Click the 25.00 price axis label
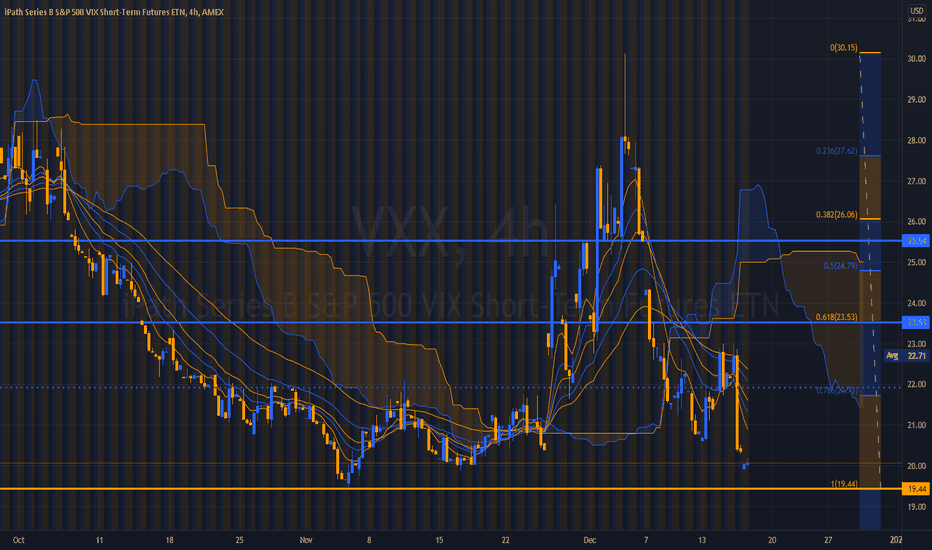 (917, 262)
